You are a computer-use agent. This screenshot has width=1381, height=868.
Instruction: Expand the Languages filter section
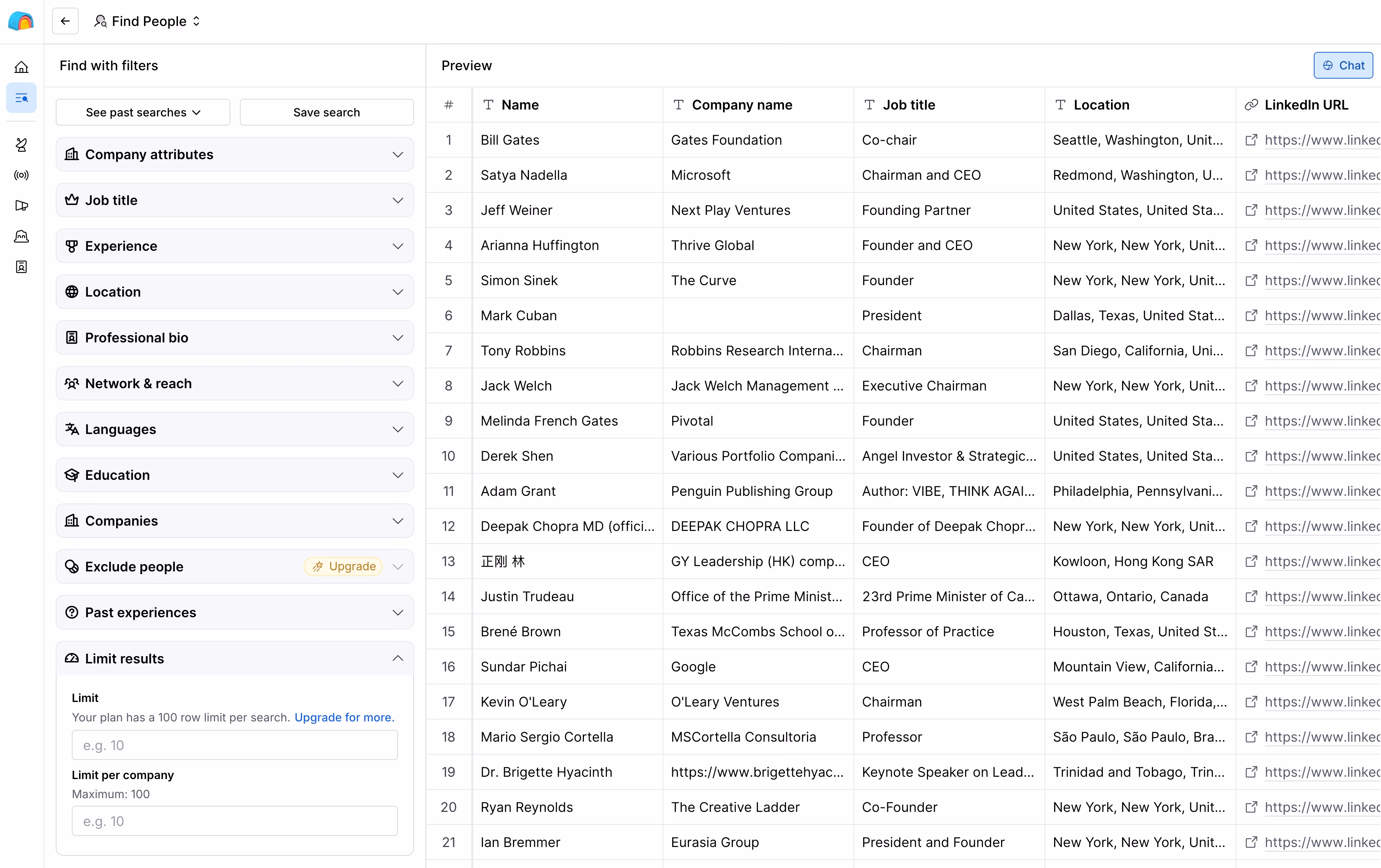[234, 429]
